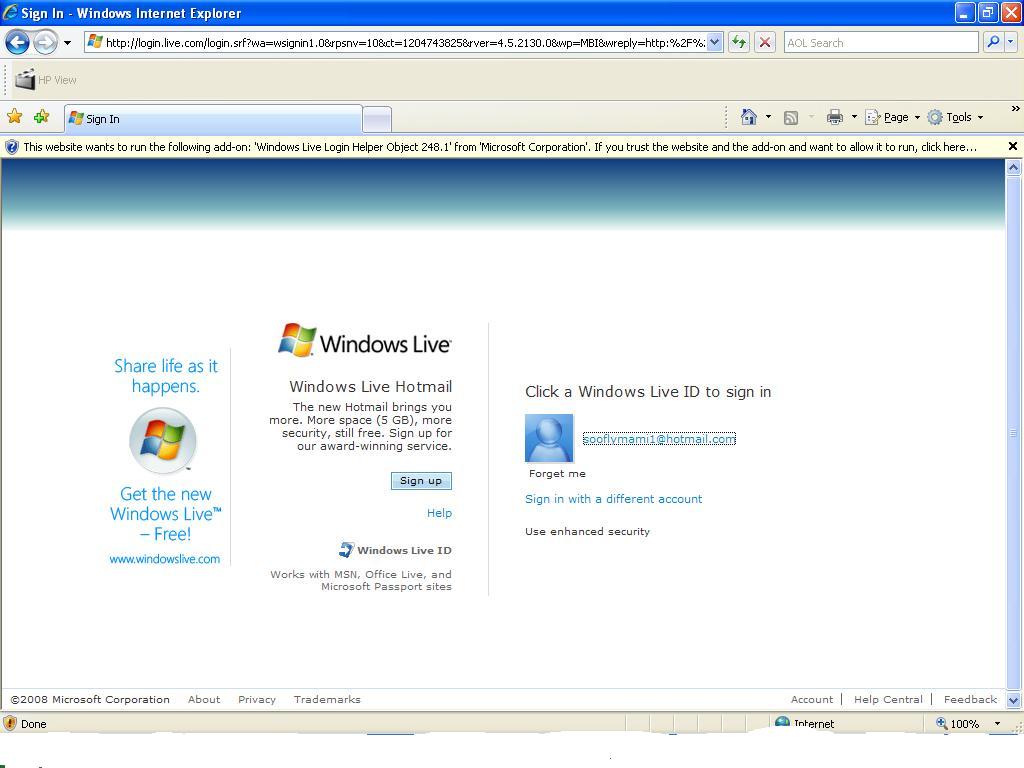Screen dimensions: 1024x768
Task: Click the Windows Live orb logo
Action: [163, 440]
